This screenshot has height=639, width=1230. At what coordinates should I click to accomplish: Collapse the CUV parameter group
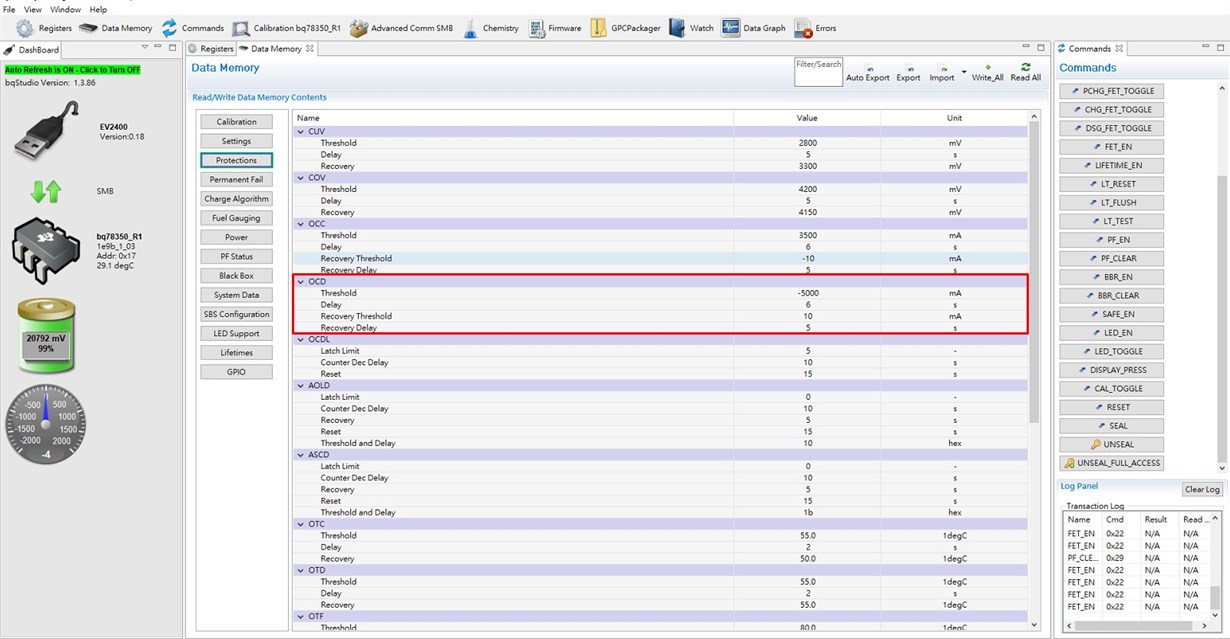[300, 131]
